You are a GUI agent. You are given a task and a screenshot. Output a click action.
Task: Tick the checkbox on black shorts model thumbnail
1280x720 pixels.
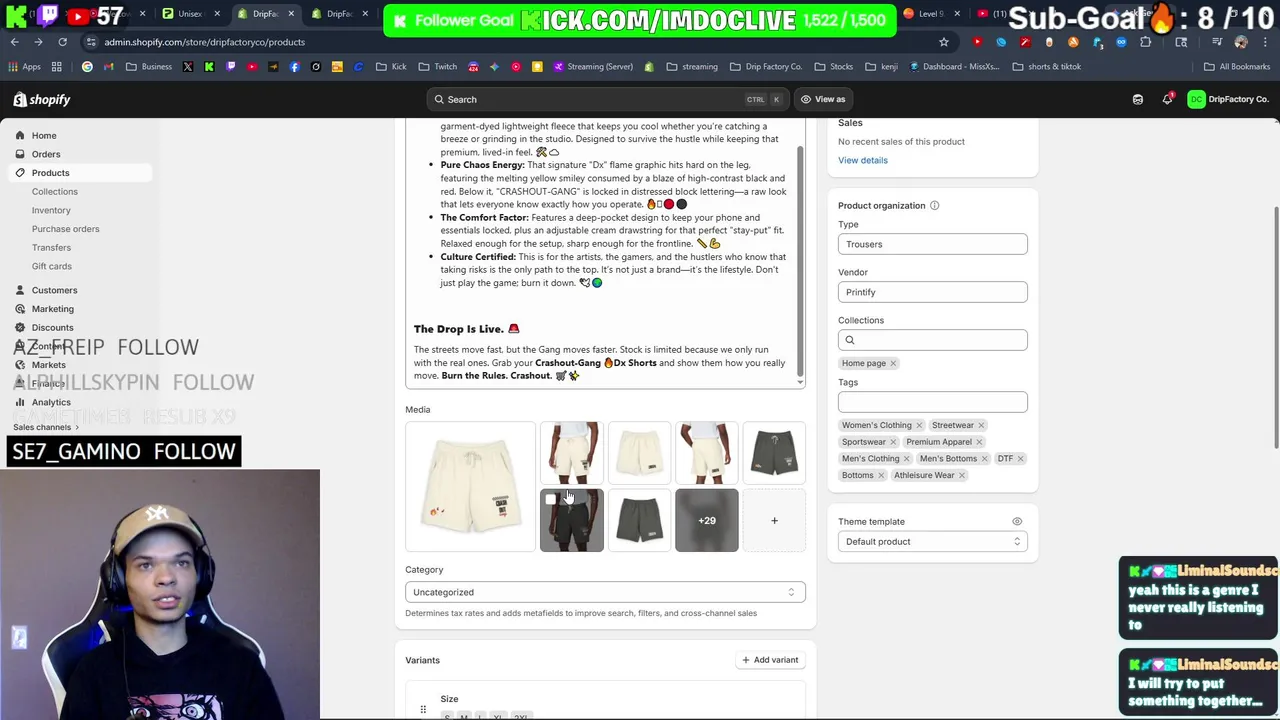[551, 500]
